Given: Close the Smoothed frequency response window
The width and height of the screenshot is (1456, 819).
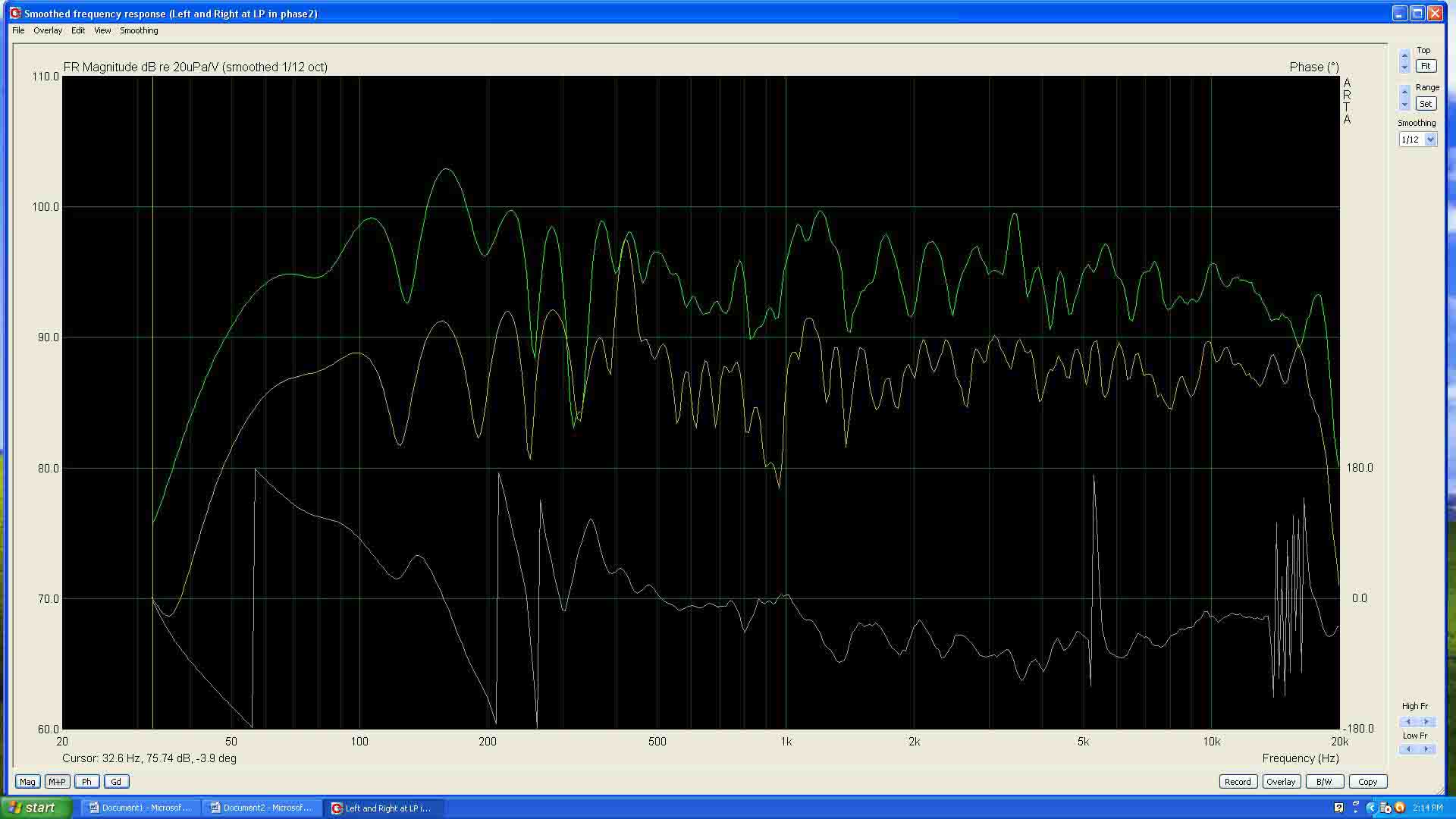Looking at the screenshot, I should (1435, 13).
